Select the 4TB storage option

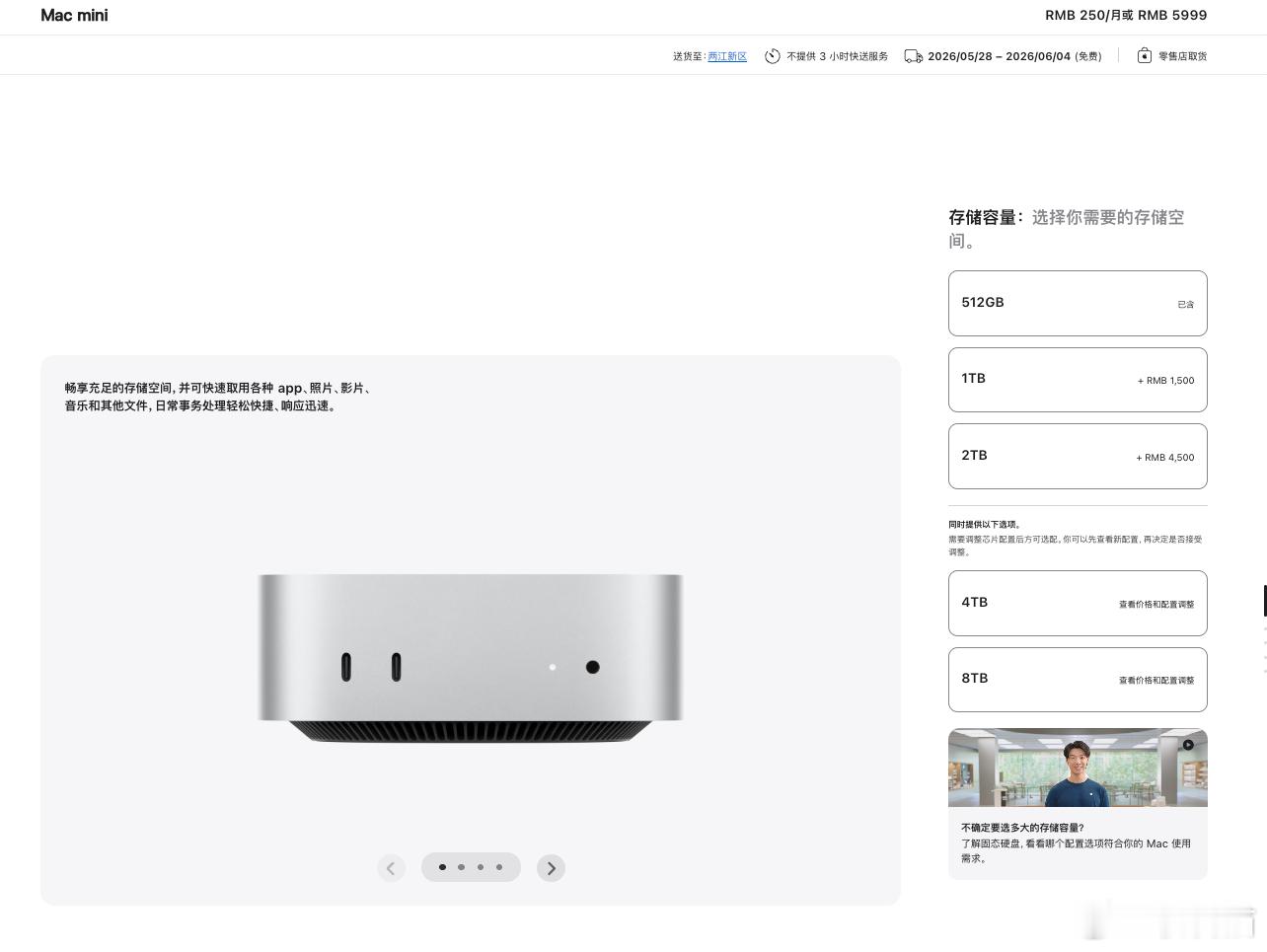(1078, 603)
